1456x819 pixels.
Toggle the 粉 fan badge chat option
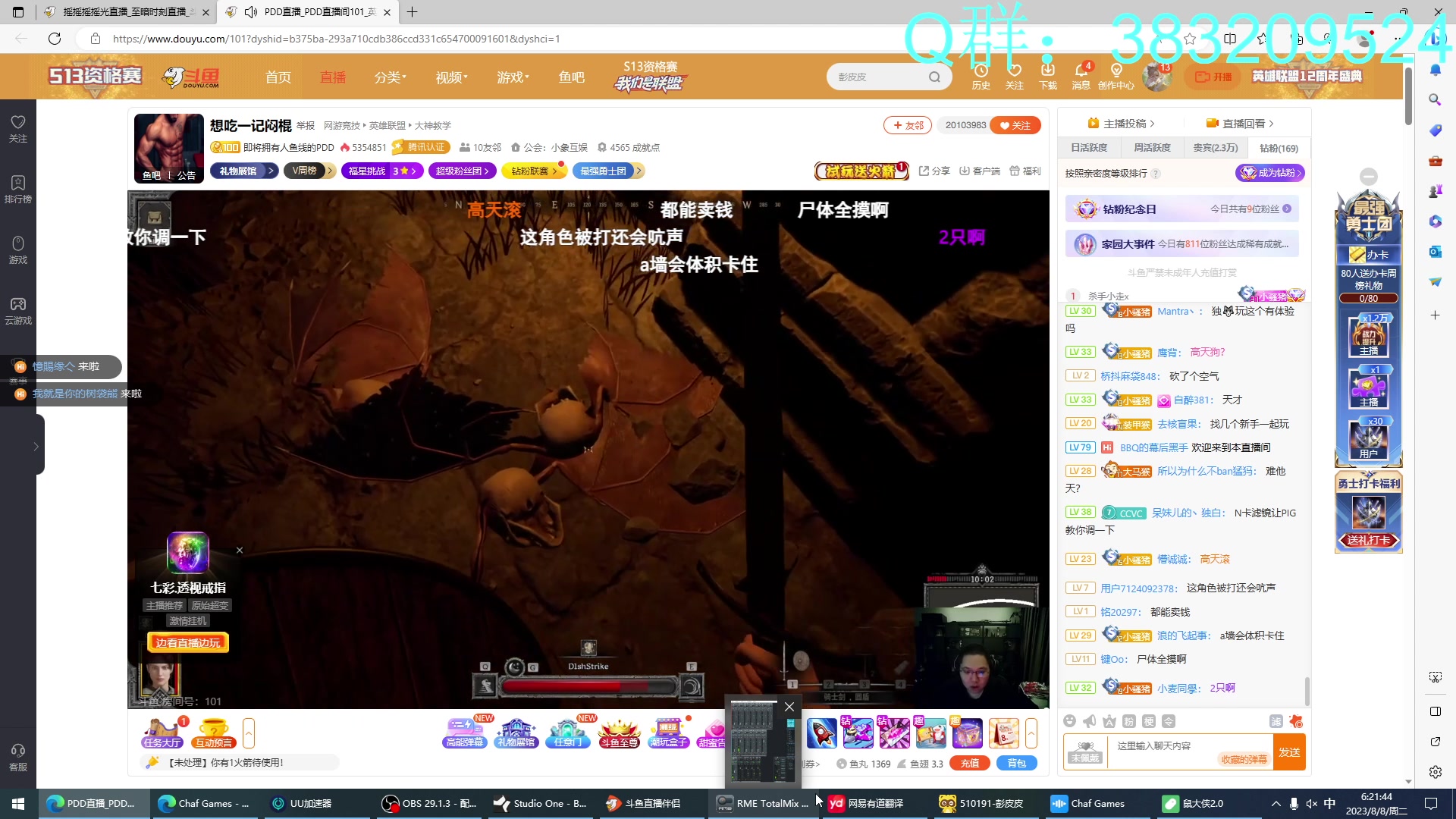point(1129,721)
